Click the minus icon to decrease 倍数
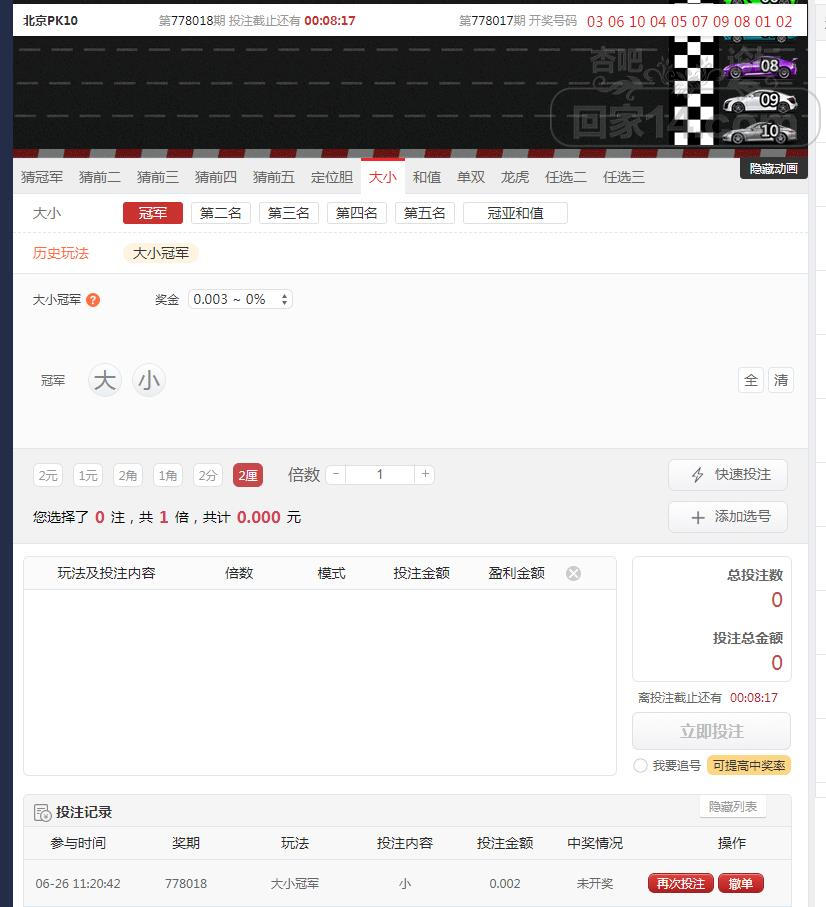This screenshot has width=826, height=907. point(336,475)
